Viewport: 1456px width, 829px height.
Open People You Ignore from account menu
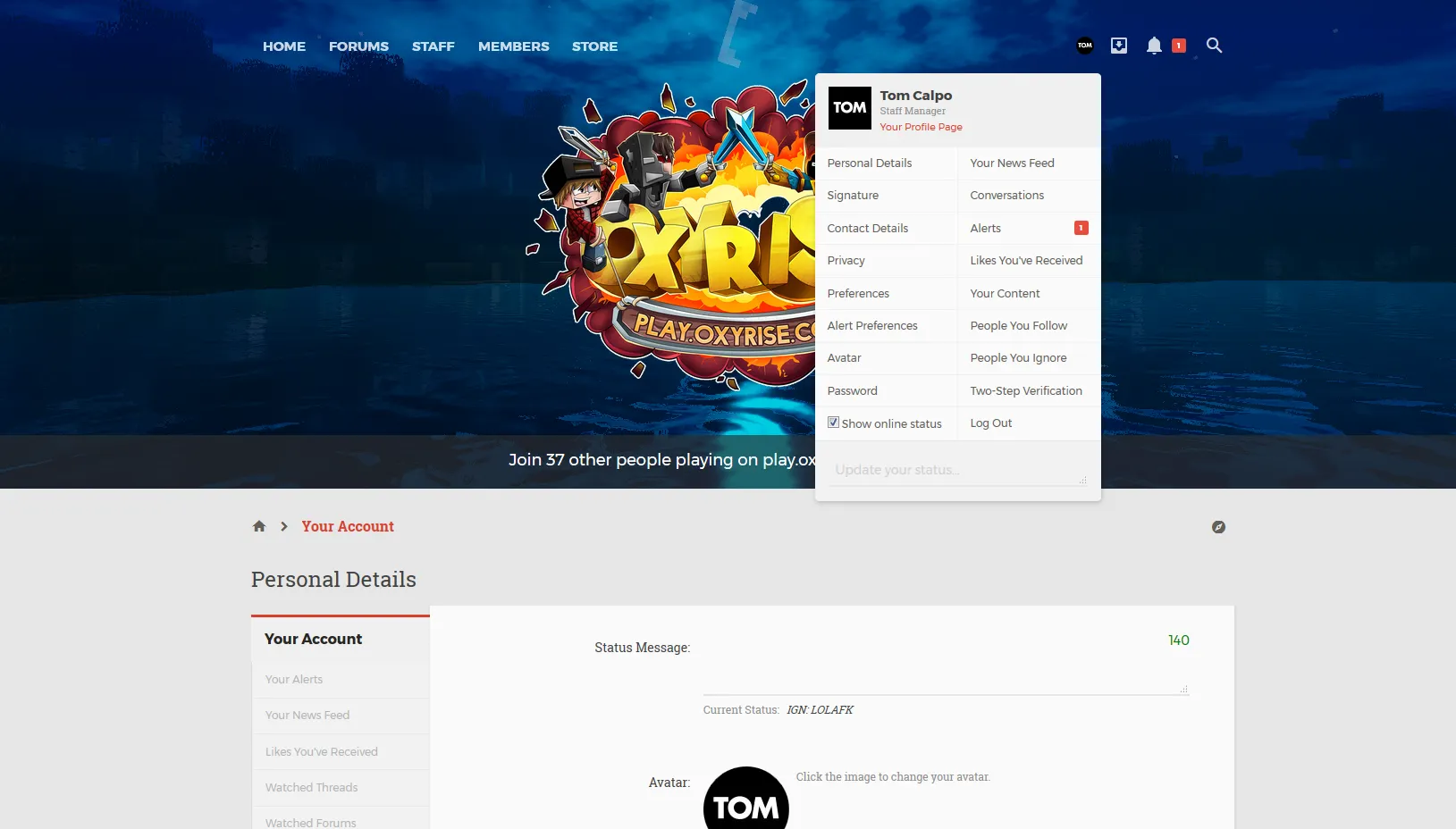click(x=1030, y=358)
